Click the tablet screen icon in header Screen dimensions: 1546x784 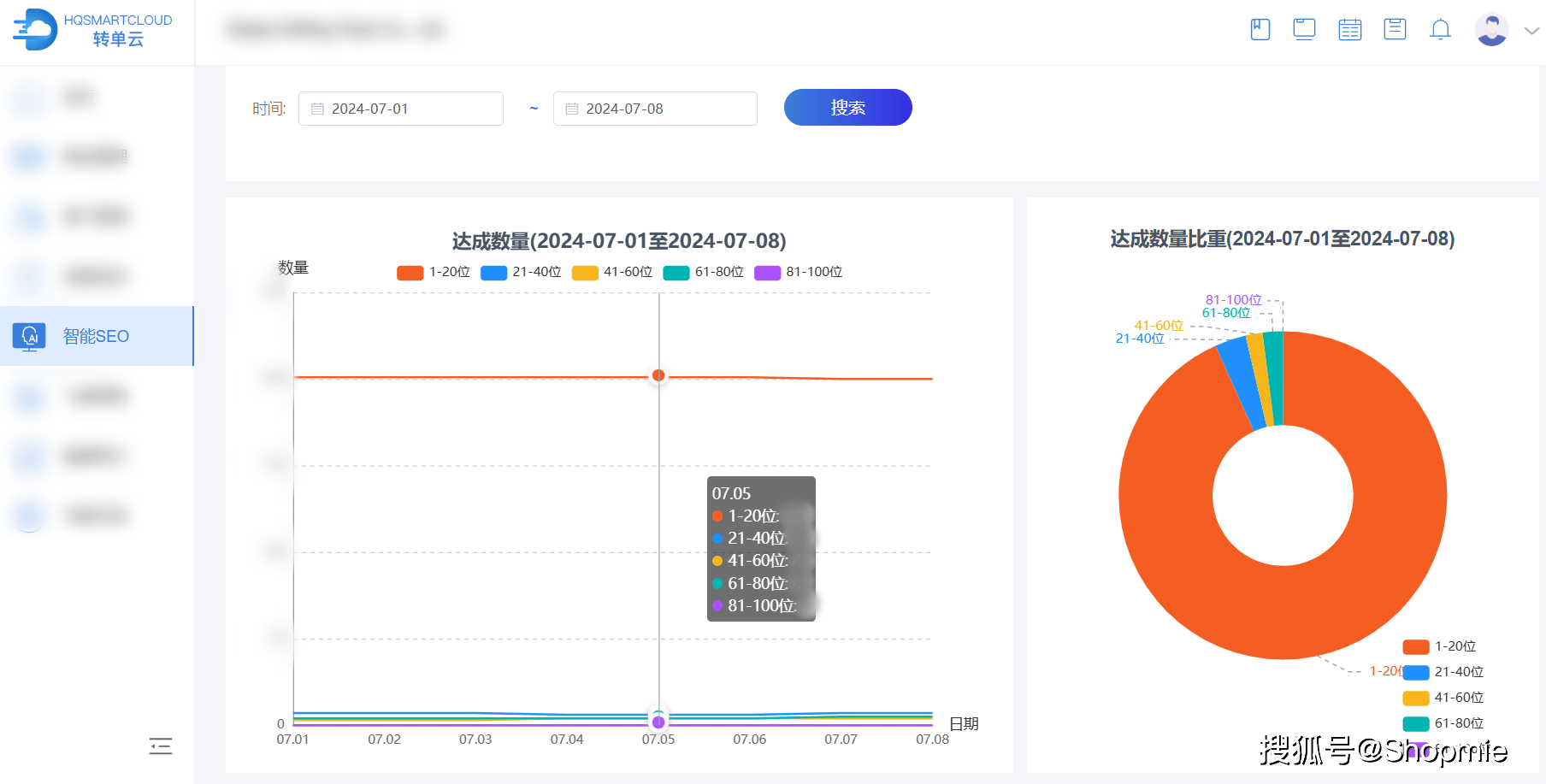pyautogui.click(x=1304, y=29)
